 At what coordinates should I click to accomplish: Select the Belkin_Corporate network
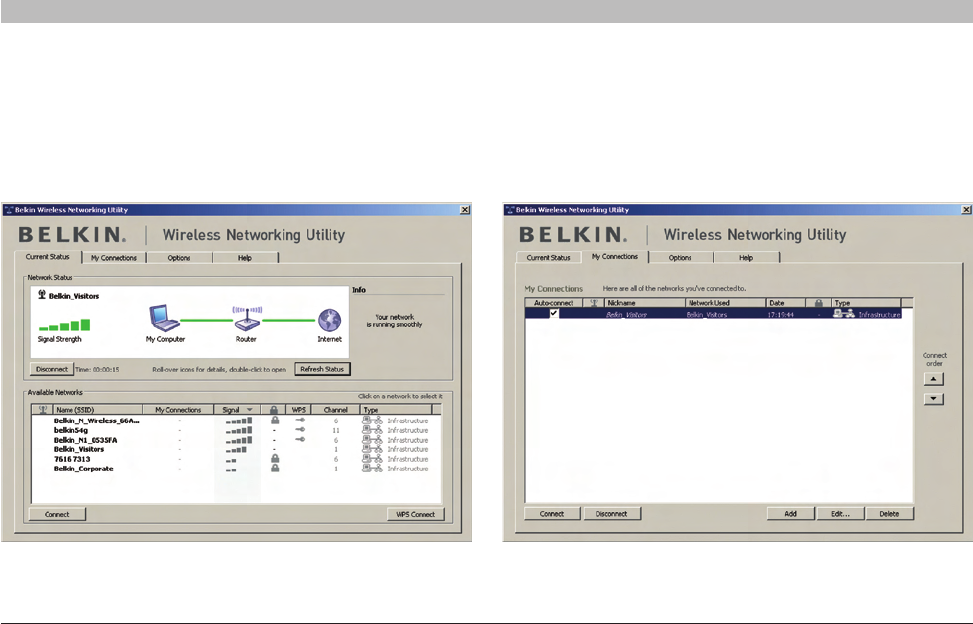(x=236, y=468)
